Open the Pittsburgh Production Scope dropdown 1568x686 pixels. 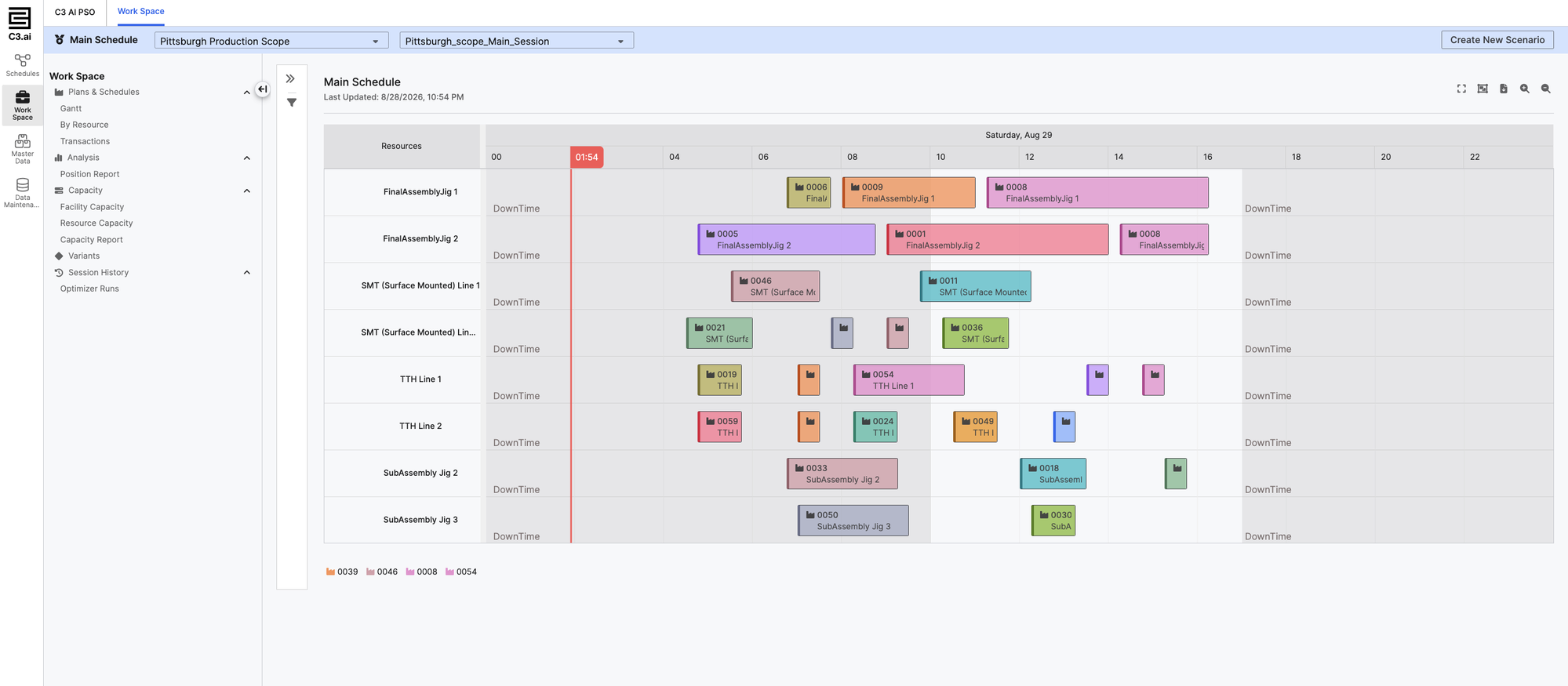click(271, 41)
